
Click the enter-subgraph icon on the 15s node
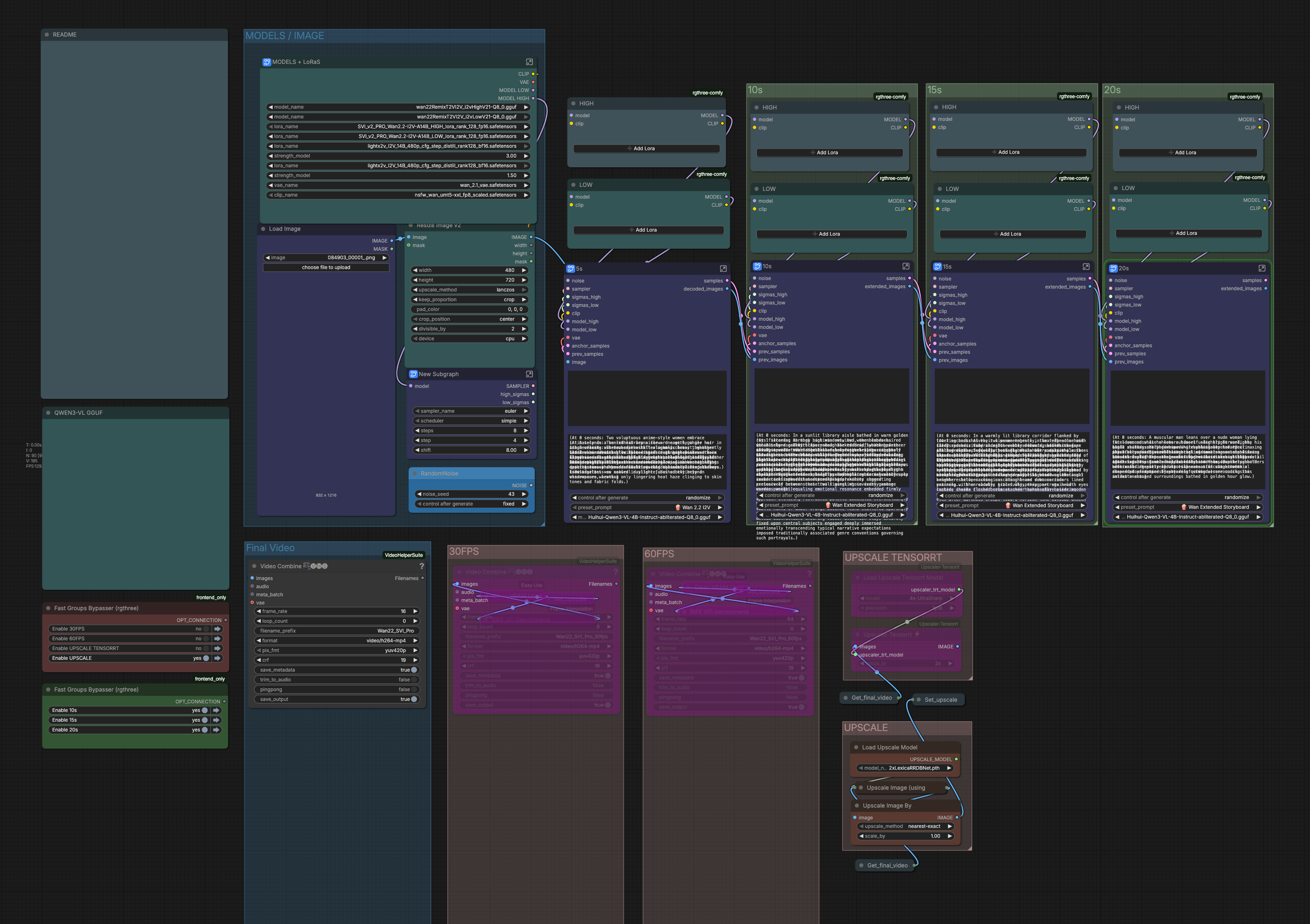[x=1086, y=266]
